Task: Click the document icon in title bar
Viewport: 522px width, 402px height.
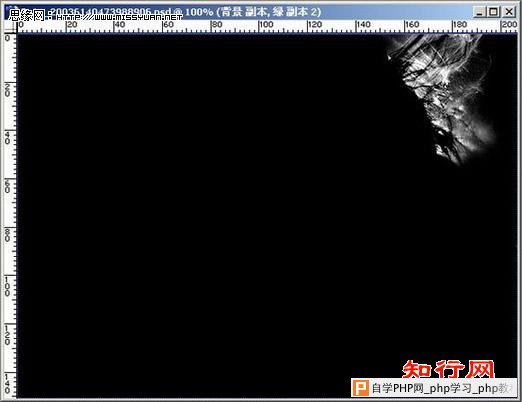Action: (8, 11)
